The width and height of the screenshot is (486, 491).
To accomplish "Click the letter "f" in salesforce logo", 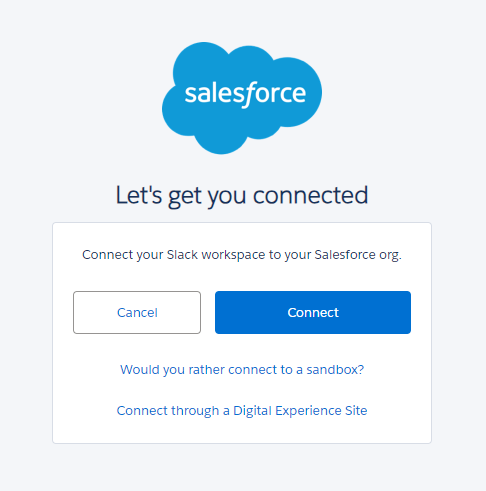I will coord(248,95).
